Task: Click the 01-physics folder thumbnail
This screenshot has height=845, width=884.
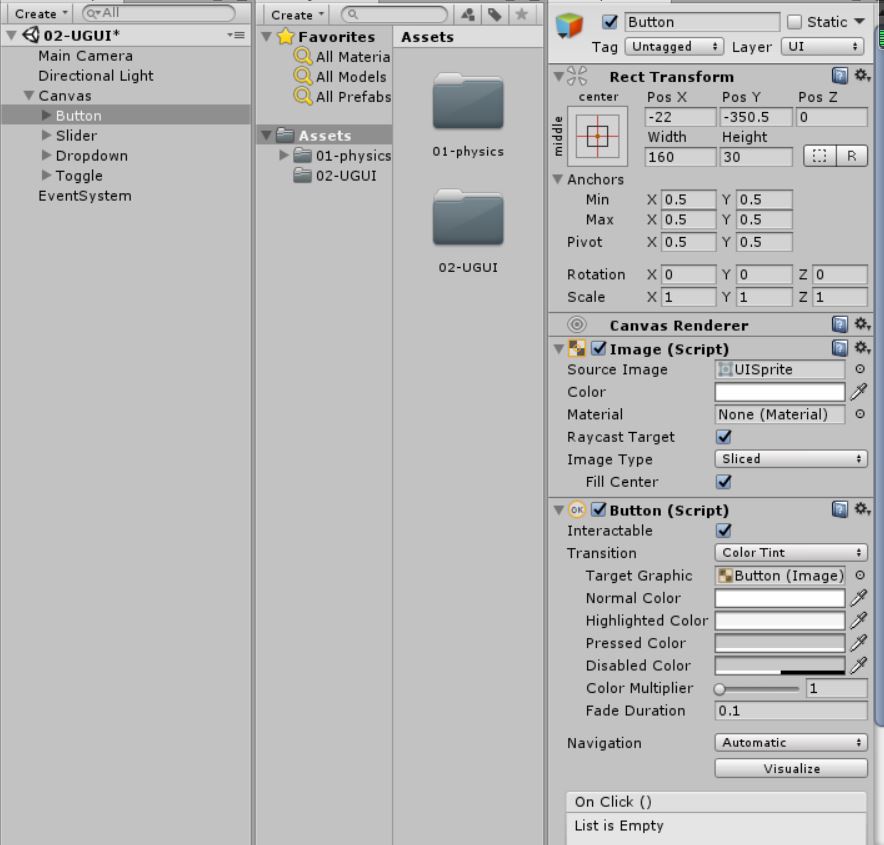Action: point(468,101)
